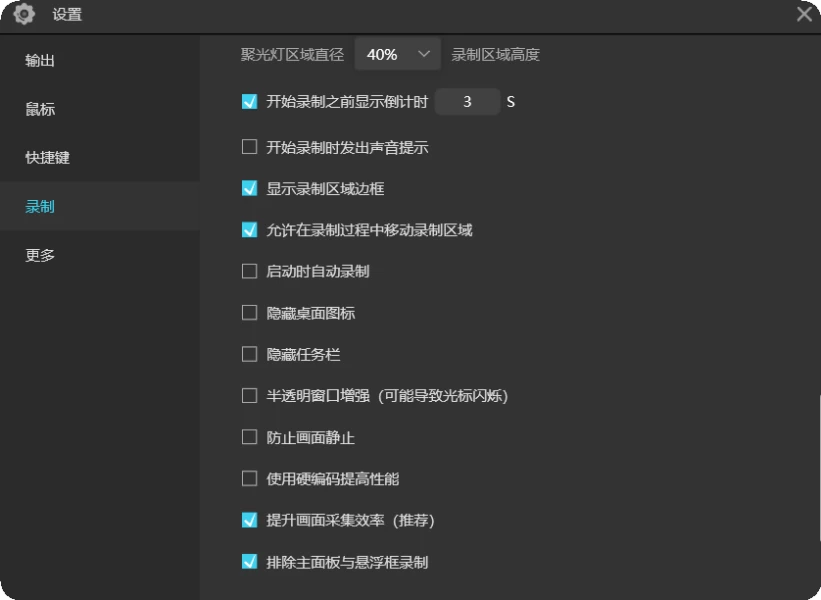The image size is (821, 600).
Task: Check 使用硬编码提高性能 checkbox
Action: pos(250,479)
